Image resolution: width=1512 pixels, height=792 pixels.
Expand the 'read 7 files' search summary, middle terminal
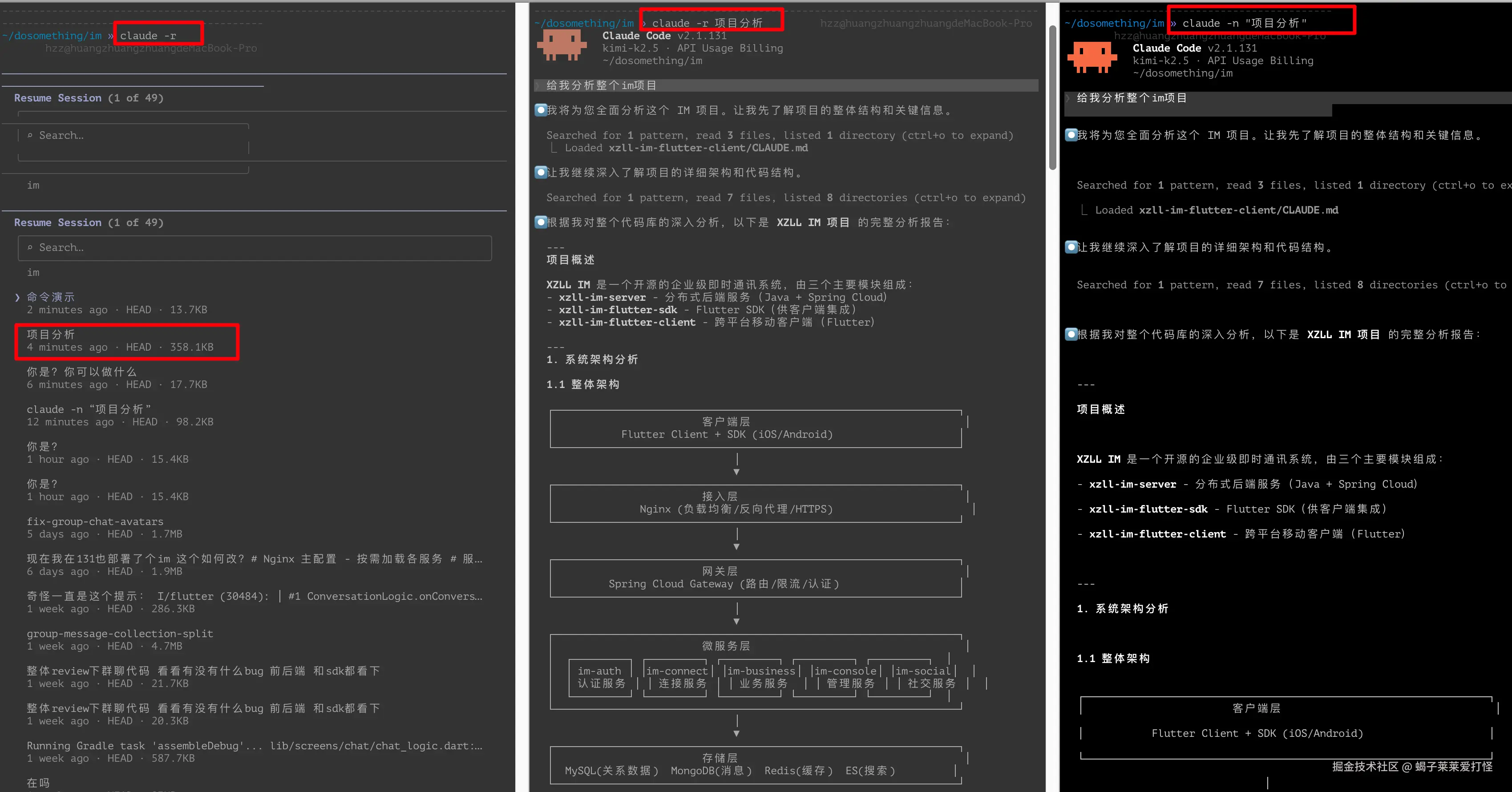(x=786, y=197)
